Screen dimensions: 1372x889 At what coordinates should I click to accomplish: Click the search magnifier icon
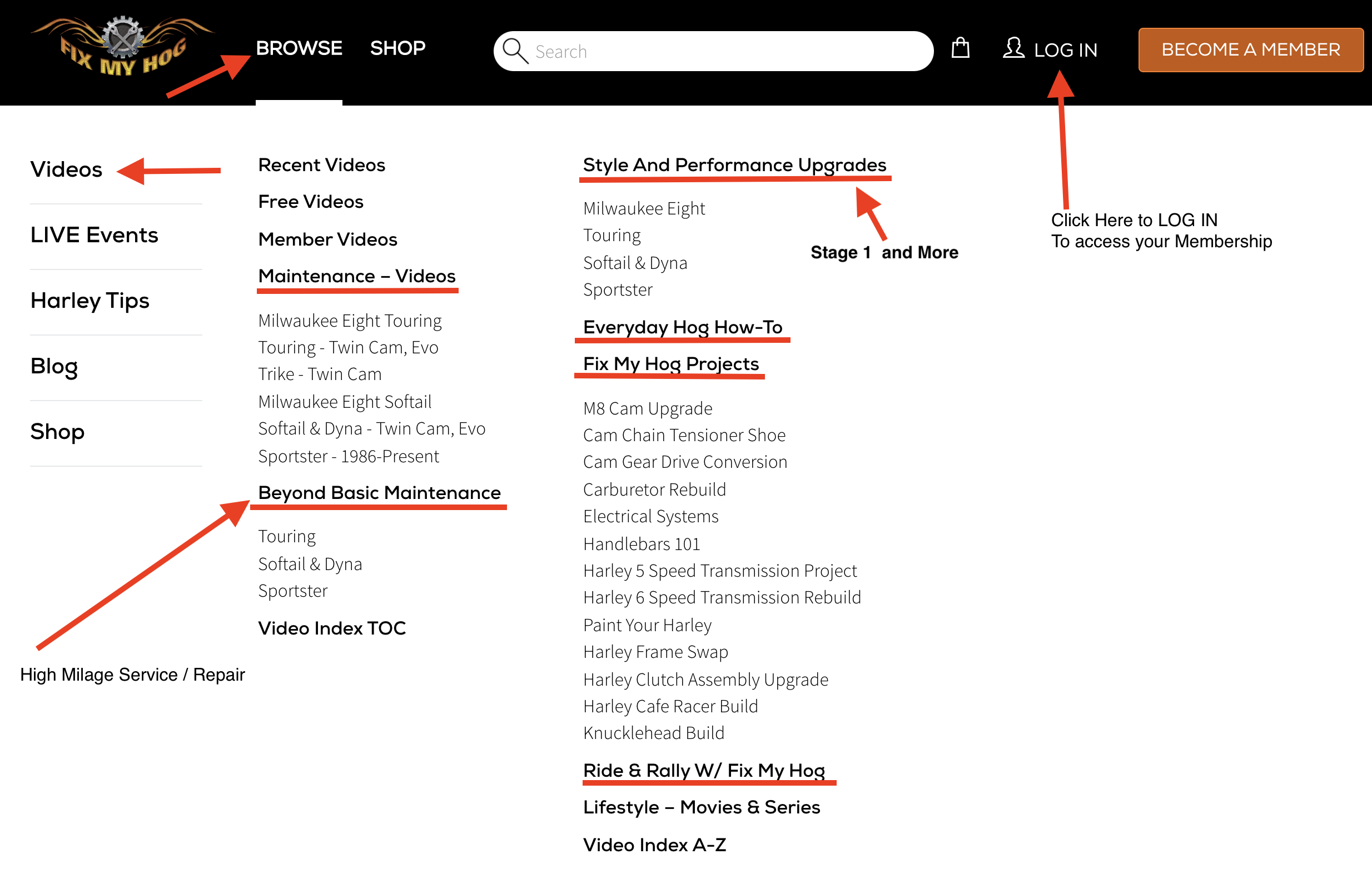point(515,51)
